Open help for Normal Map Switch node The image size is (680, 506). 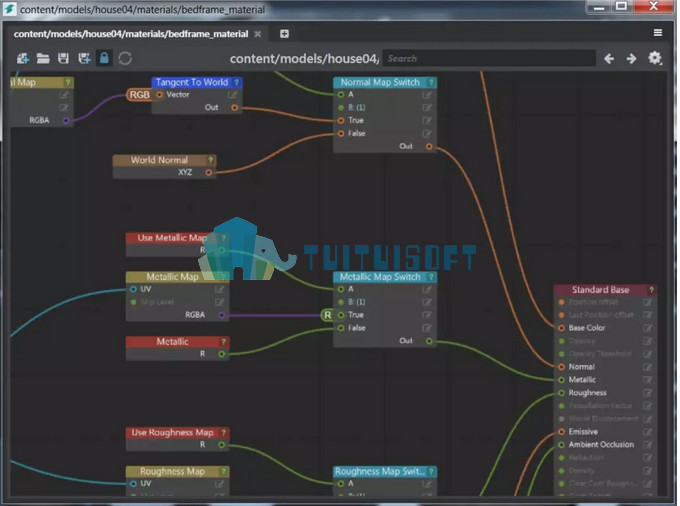point(431,82)
